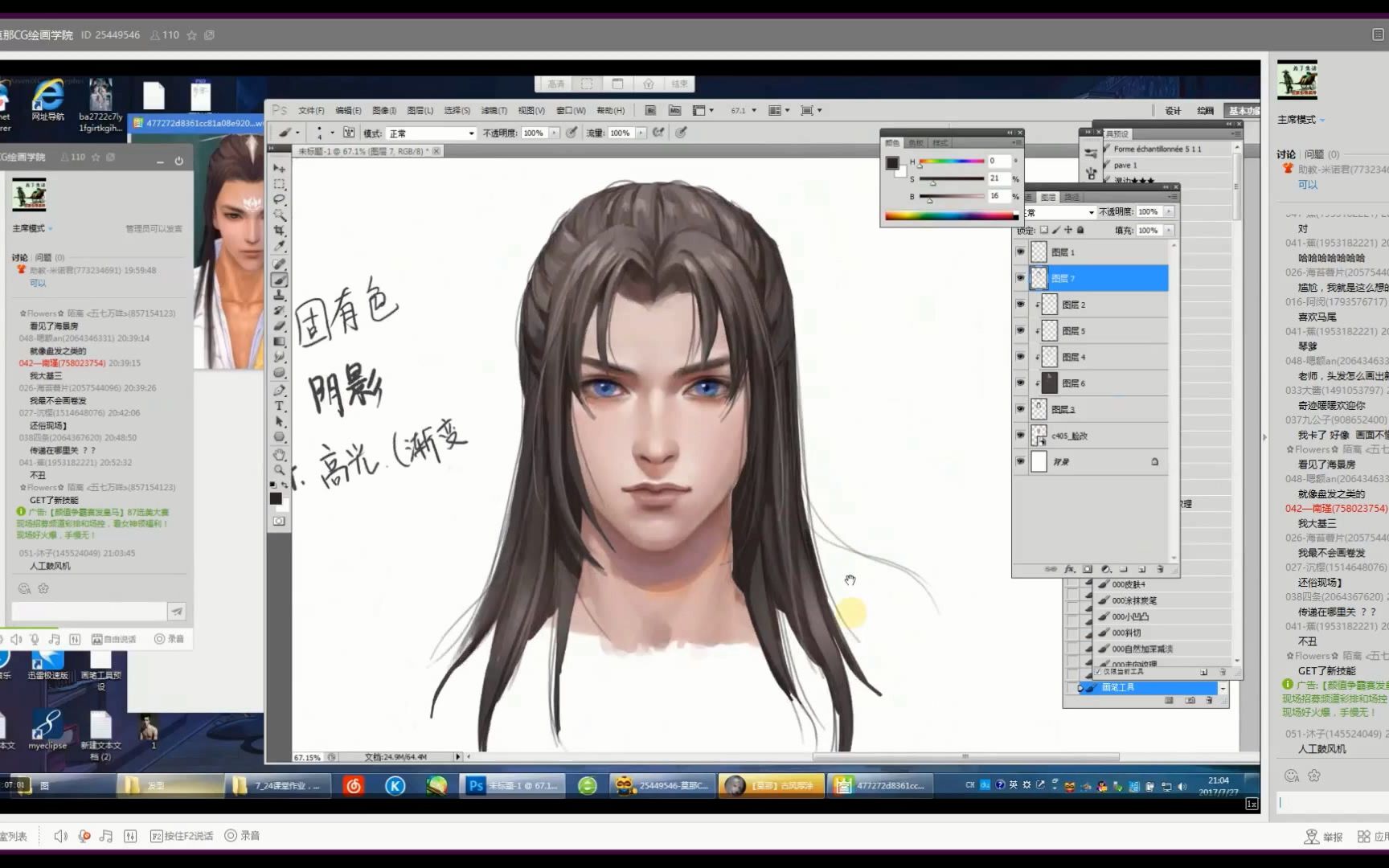Screen dimensions: 1389x868
Task: Select the Zoom tool in toolbox
Action: pyautogui.click(x=279, y=470)
